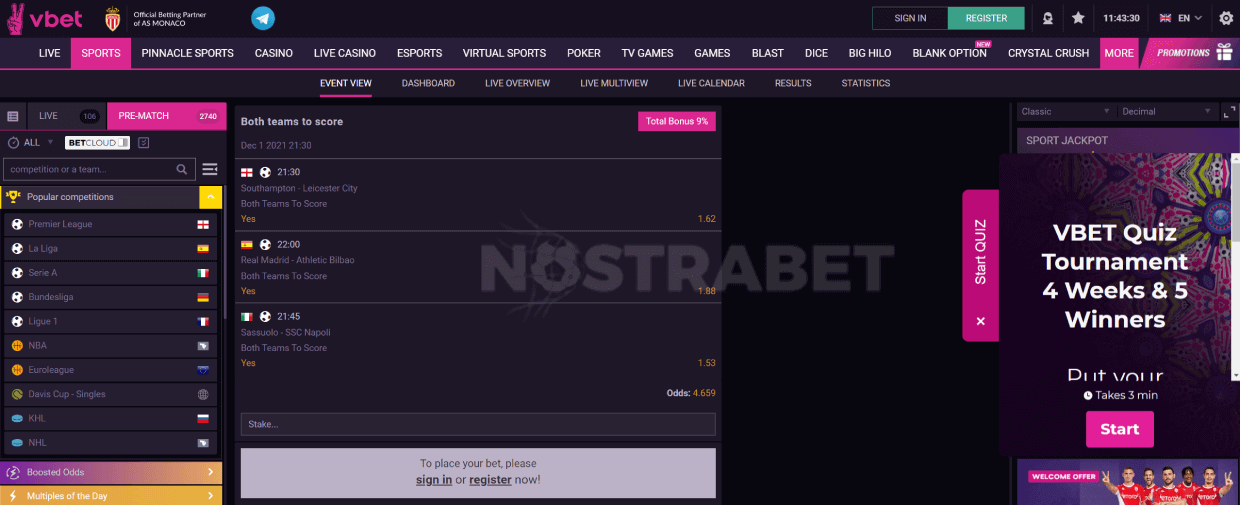Open the STATISTICS tab
This screenshot has height=505, width=1240.
pyautogui.click(x=866, y=83)
